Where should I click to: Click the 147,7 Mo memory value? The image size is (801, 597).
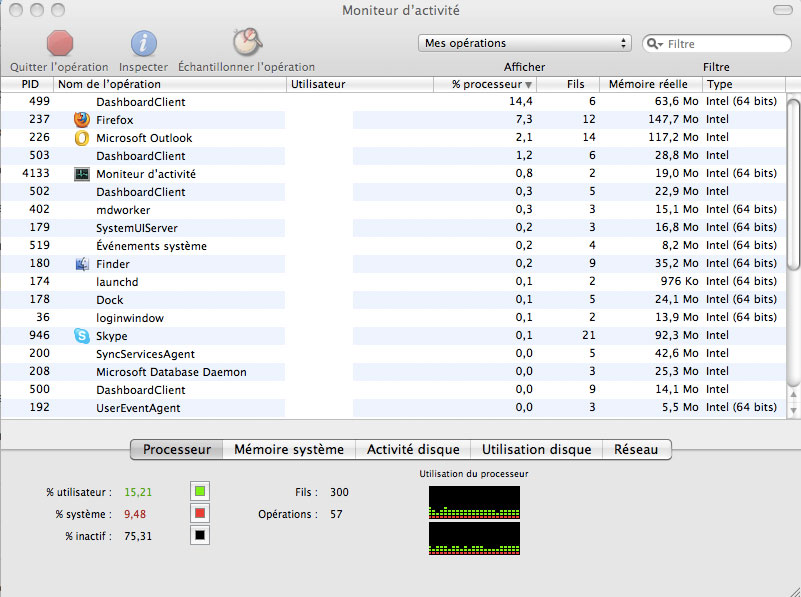click(673, 120)
